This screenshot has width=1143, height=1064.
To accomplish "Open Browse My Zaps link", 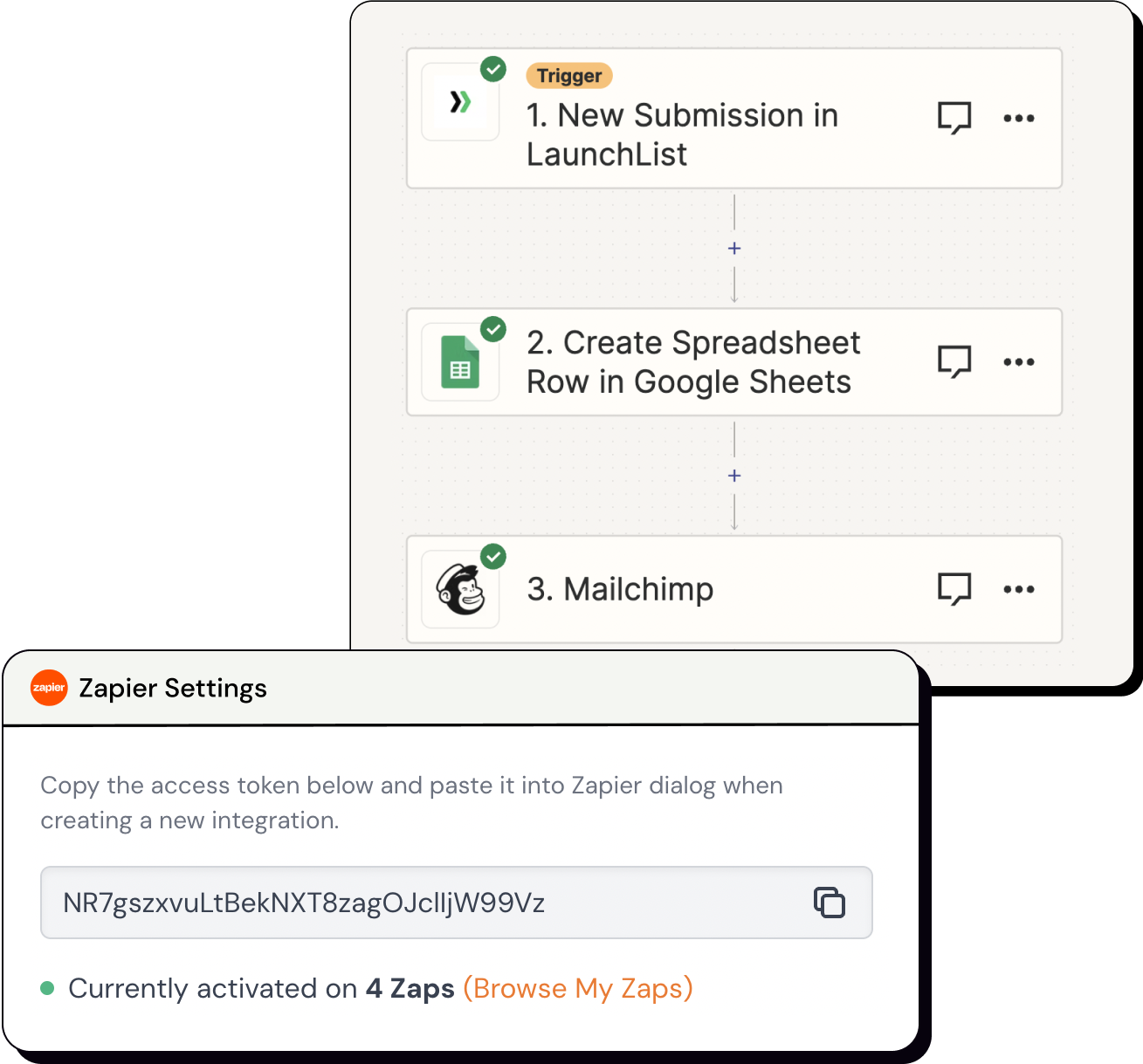I will point(577,988).
